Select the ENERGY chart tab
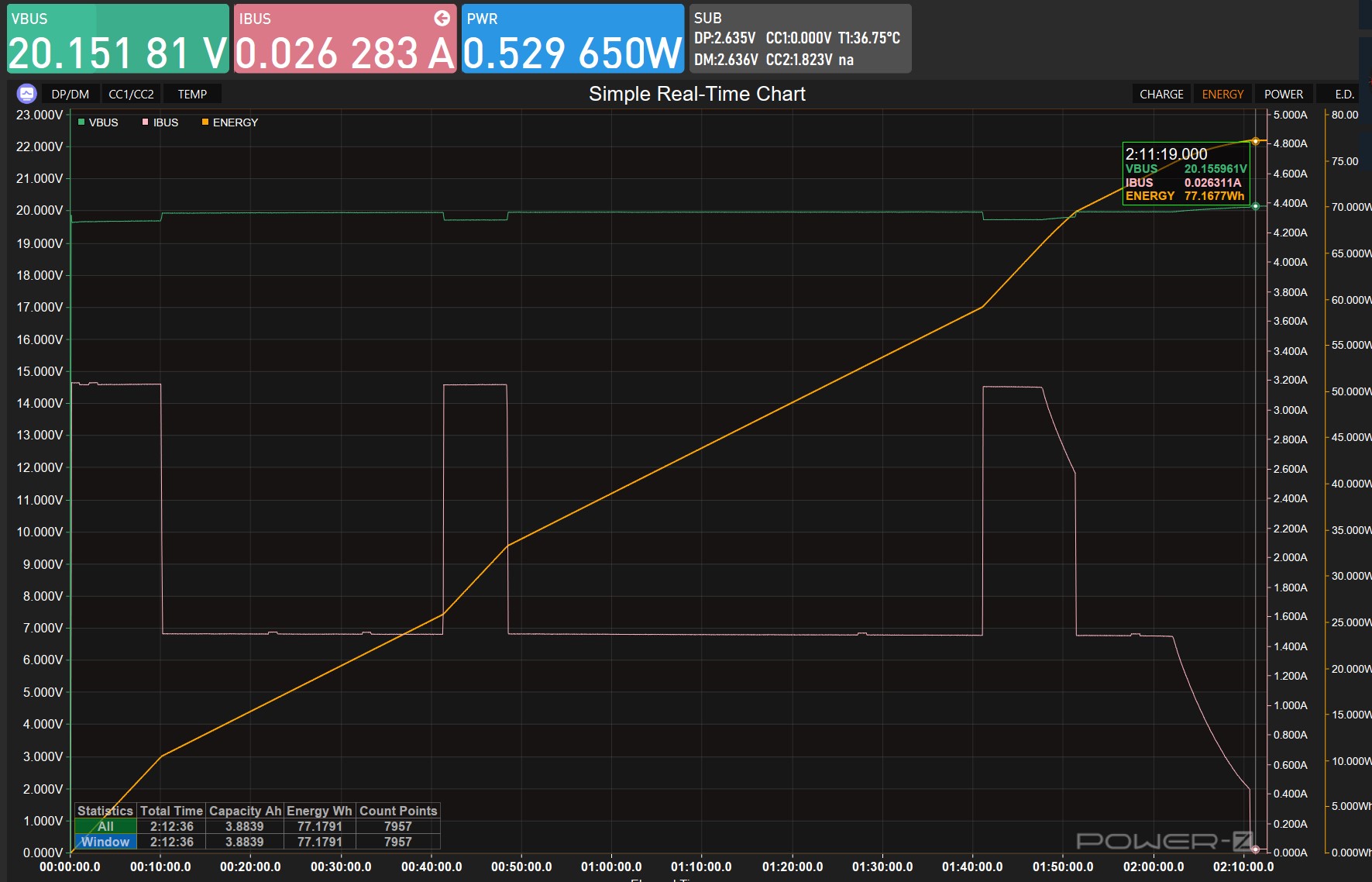 [x=1222, y=94]
